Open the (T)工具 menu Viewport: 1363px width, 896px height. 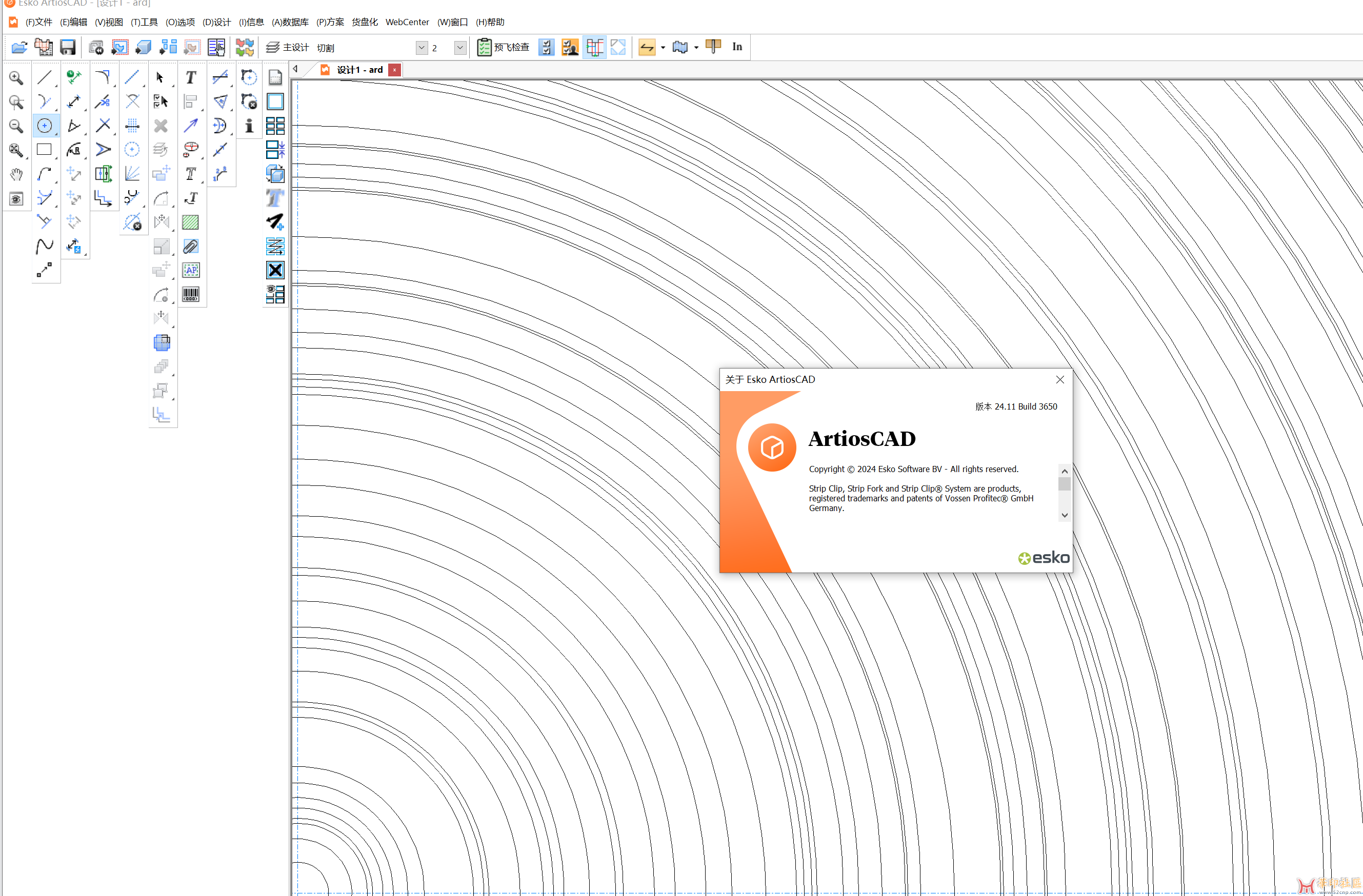tap(144, 23)
